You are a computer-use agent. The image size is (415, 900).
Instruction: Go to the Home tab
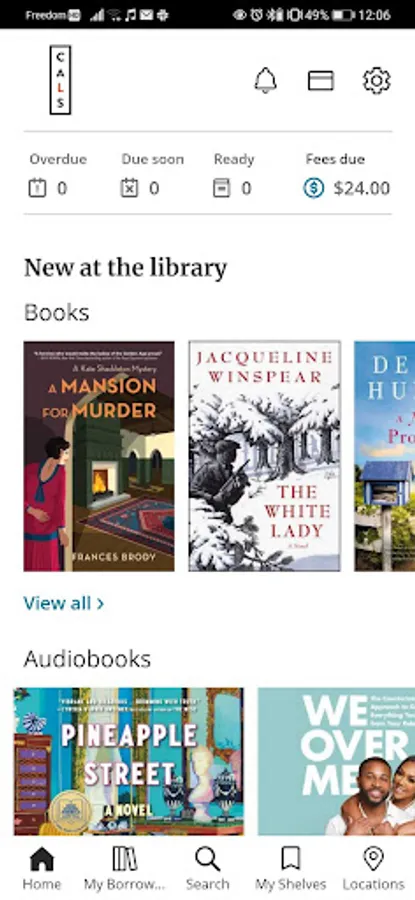click(x=41, y=868)
